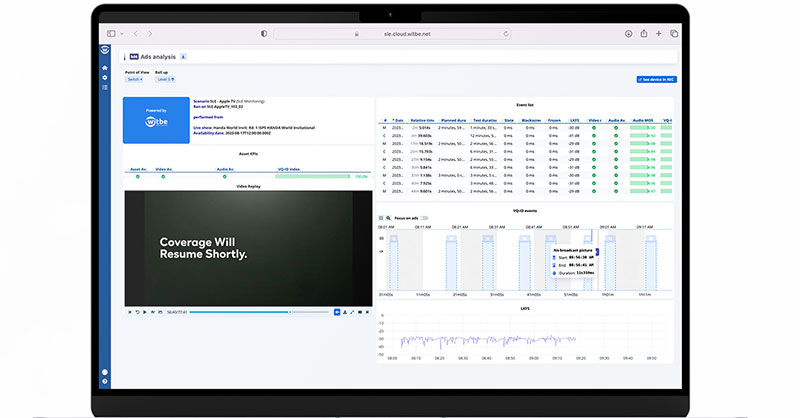800x418 pixels.
Task: Open the Safari tab group dropdown chevron
Action: pos(122,34)
